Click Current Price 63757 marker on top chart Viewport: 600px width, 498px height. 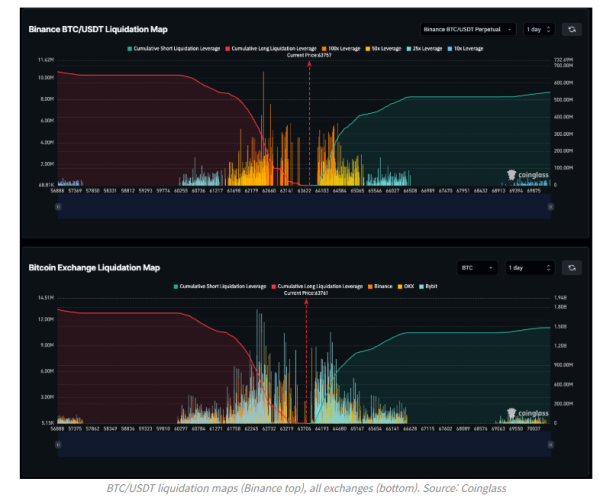[309, 56]
